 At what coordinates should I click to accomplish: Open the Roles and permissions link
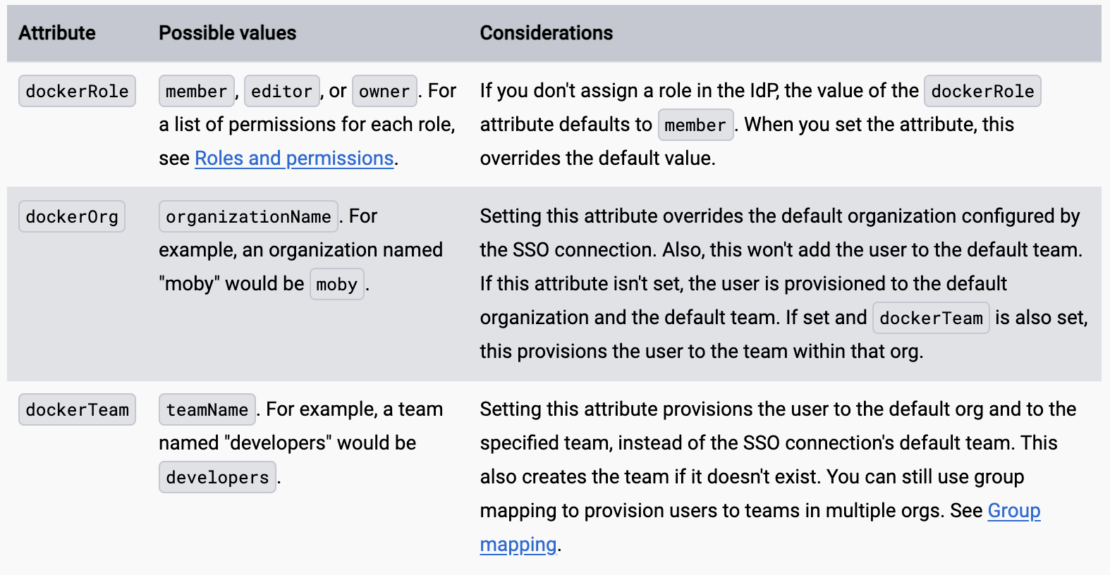click(x=294, y=158)
